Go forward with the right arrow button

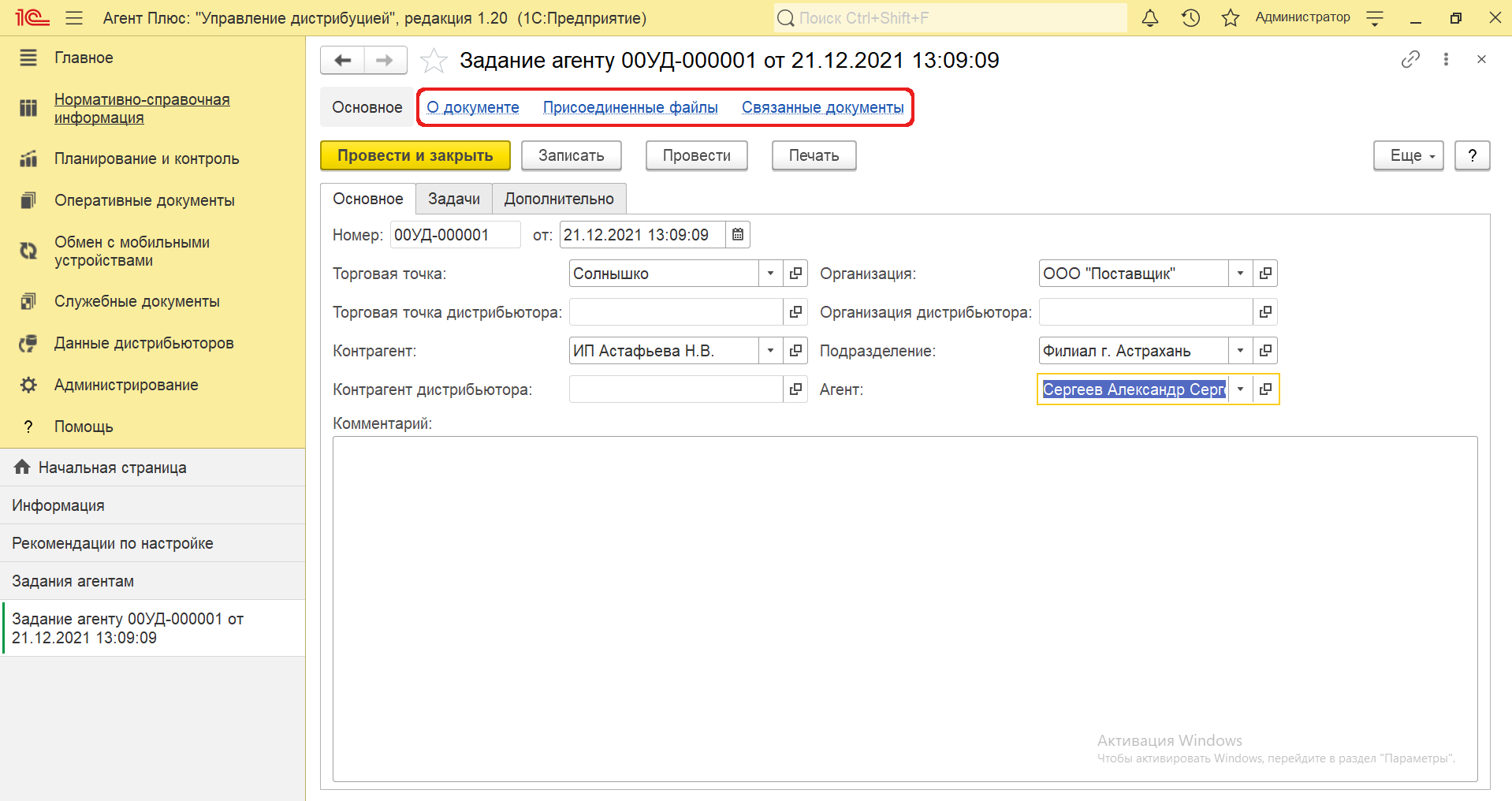pyautogui.click(x=385, y=60)
